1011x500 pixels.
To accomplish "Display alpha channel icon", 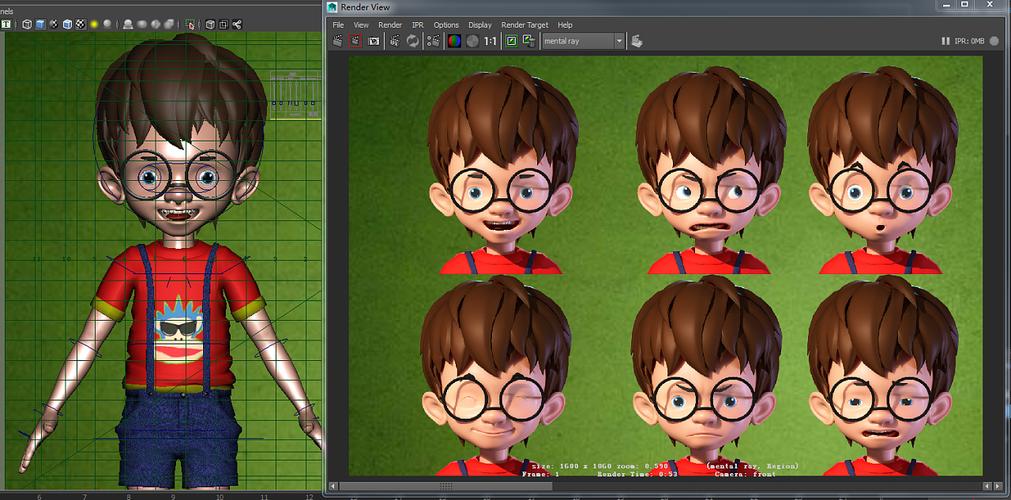I will tap(473, 41).
